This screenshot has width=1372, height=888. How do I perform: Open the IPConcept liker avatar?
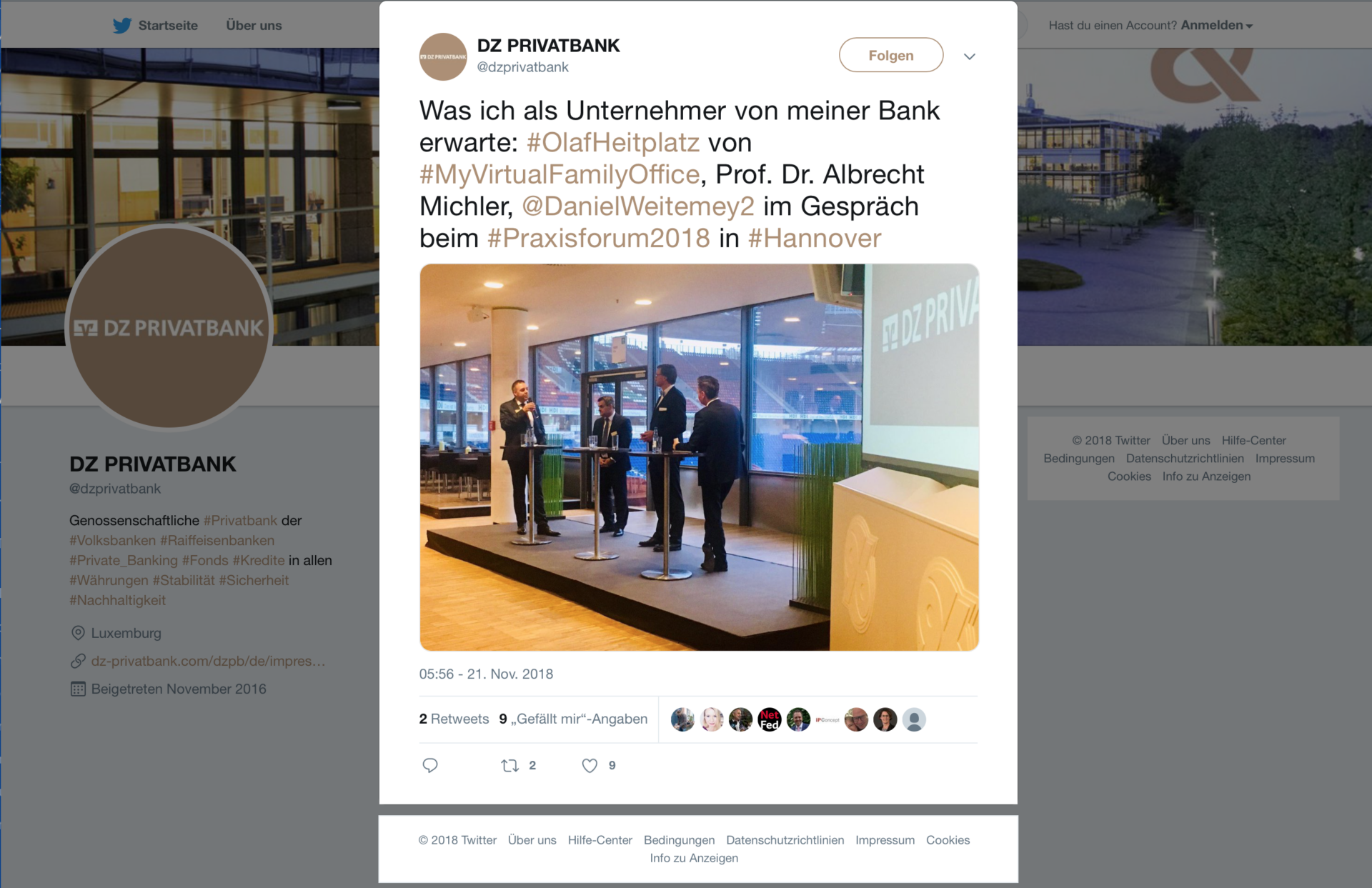pyautogui.click(x=827, y=719)
